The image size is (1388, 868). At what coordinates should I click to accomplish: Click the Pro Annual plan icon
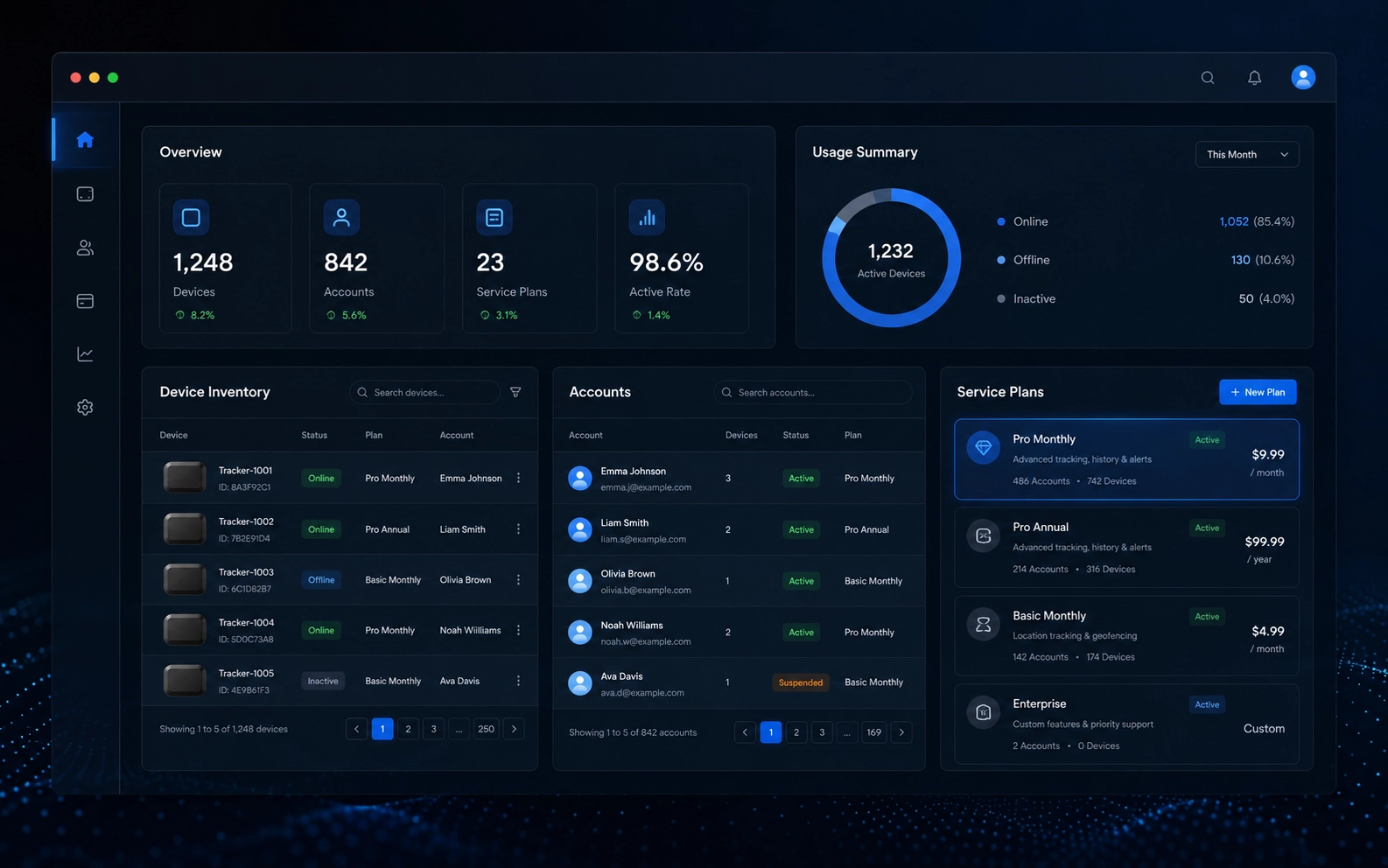click(983, 535)
